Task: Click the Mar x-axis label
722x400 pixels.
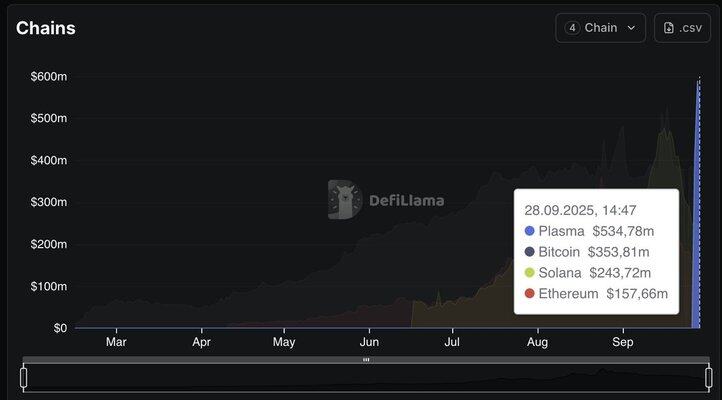Action: point(116,342)
